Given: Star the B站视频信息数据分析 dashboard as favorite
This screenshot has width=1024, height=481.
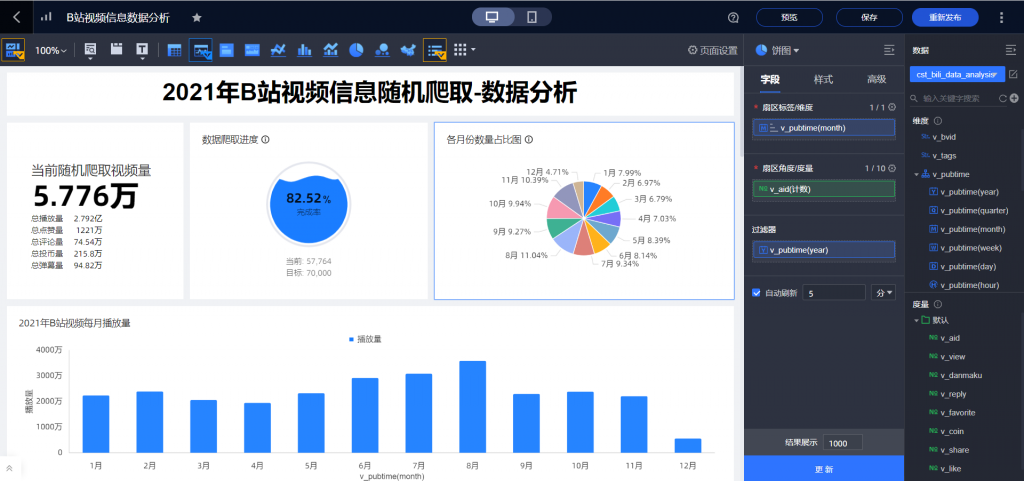Looking at the screenshot, I should click(x=197, y=18).
